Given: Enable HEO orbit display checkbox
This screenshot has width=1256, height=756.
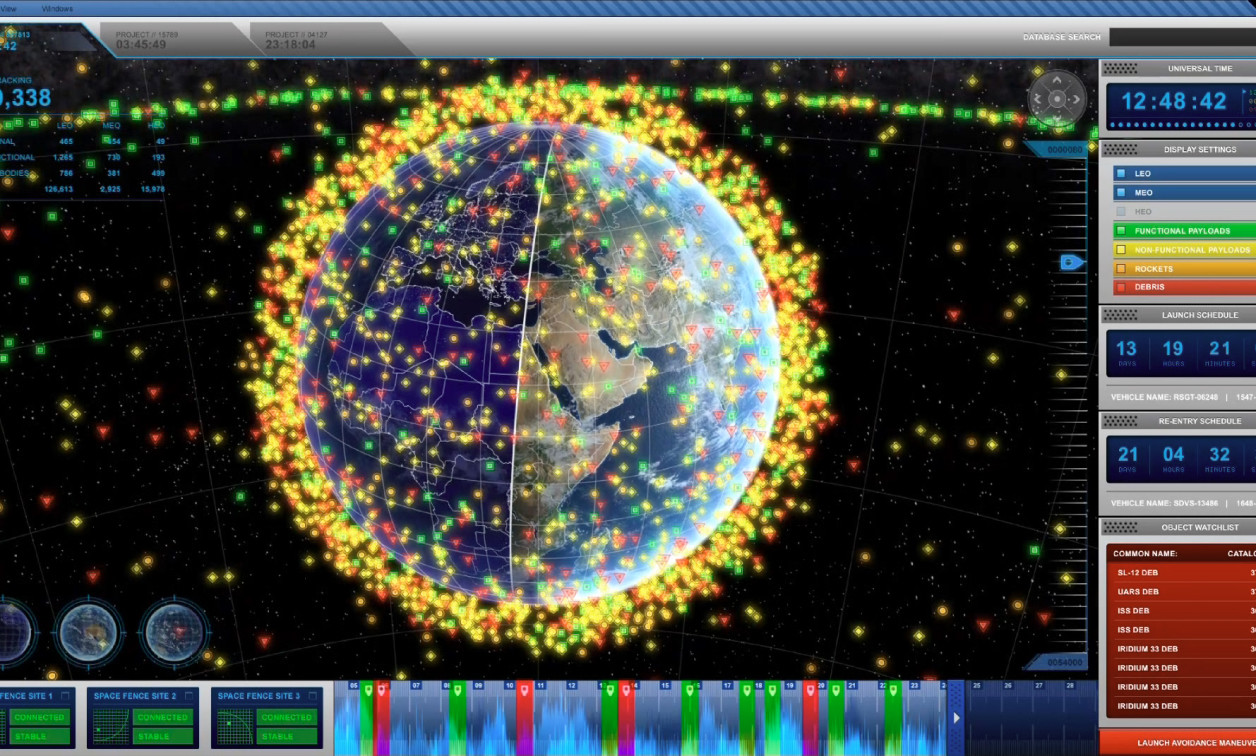Looking at the screenshot, I should pyautogui.click(x=1121, y=211).
